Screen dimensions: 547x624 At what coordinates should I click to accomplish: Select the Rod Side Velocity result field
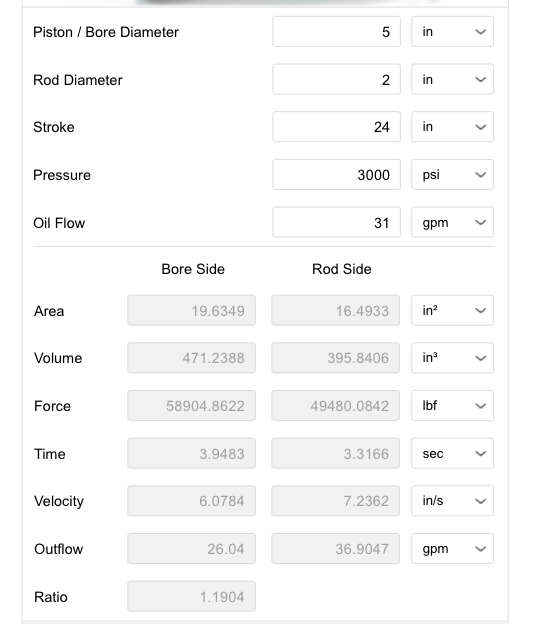pyautogui.click(x=335, y=501)
